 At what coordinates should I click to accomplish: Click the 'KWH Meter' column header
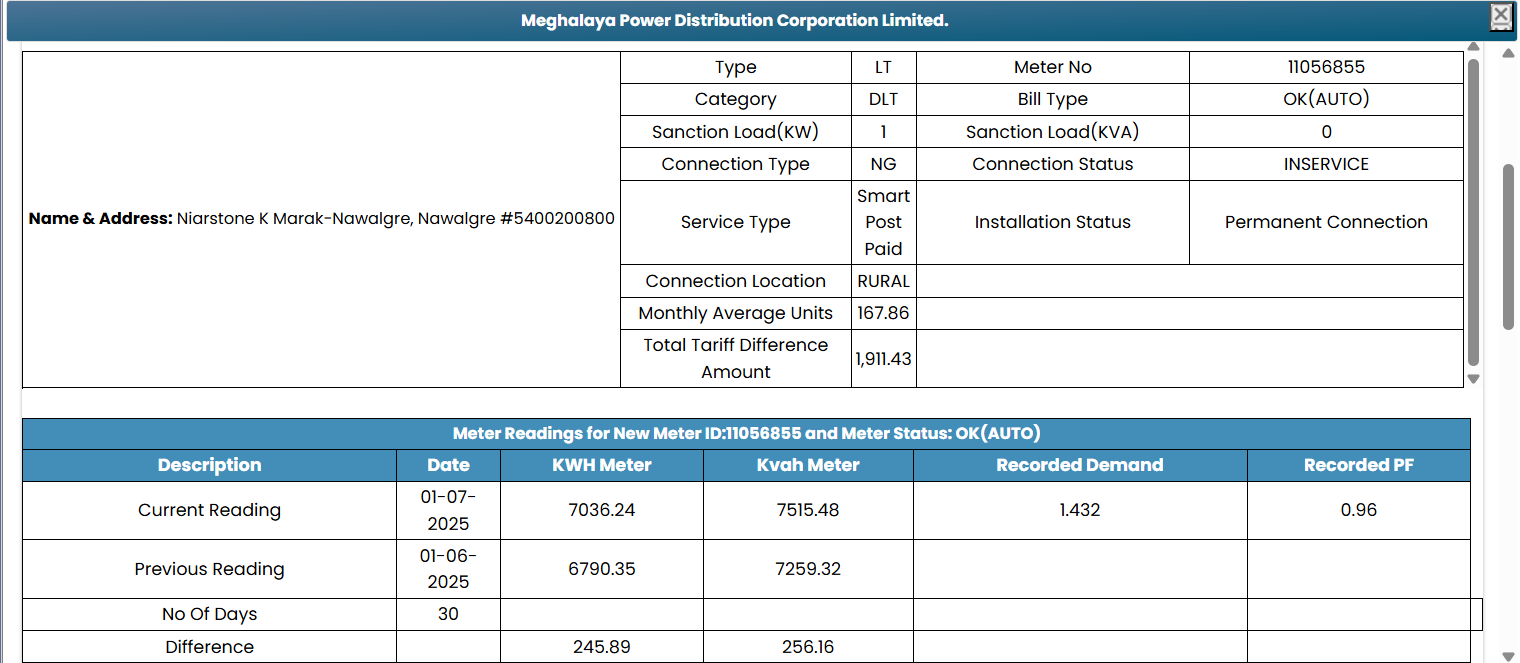point(602,465)
